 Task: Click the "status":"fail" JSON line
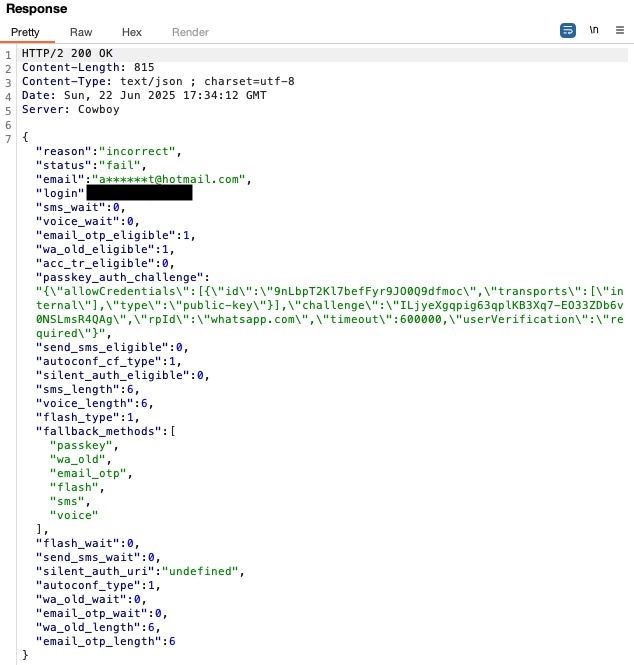pos(91,165)
